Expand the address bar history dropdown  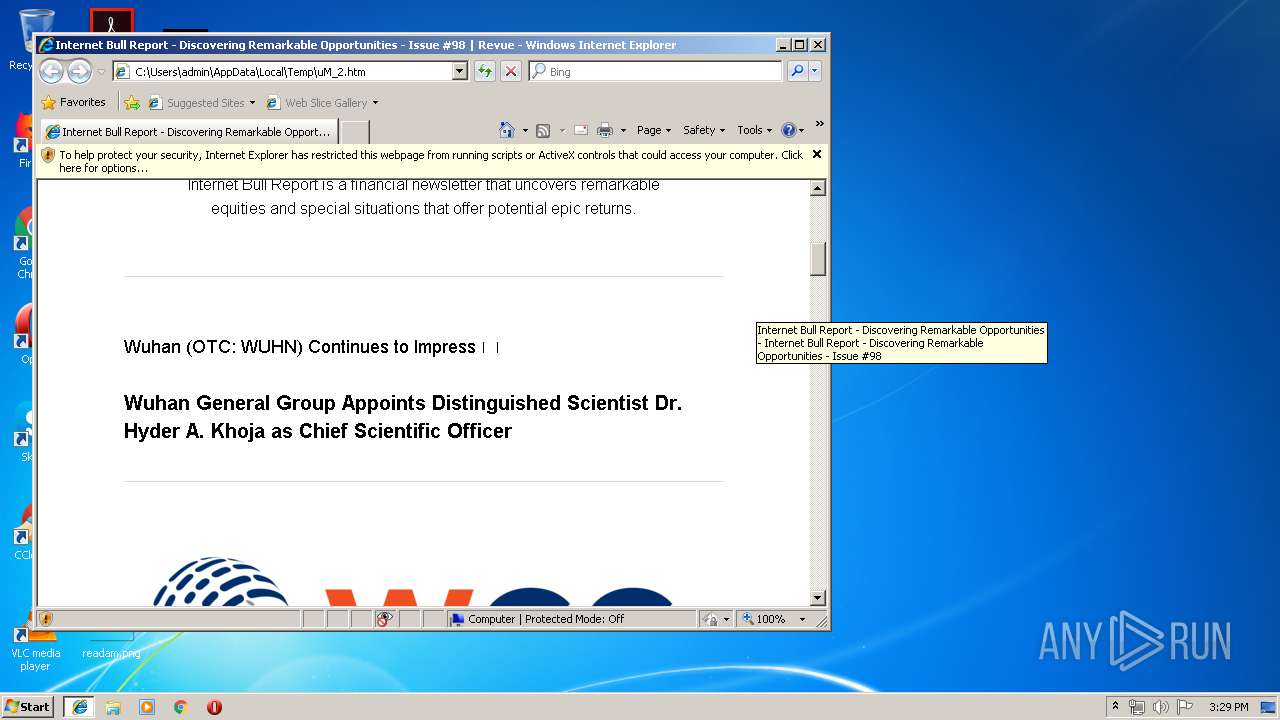pyautogui.click(x=460, y=71)
